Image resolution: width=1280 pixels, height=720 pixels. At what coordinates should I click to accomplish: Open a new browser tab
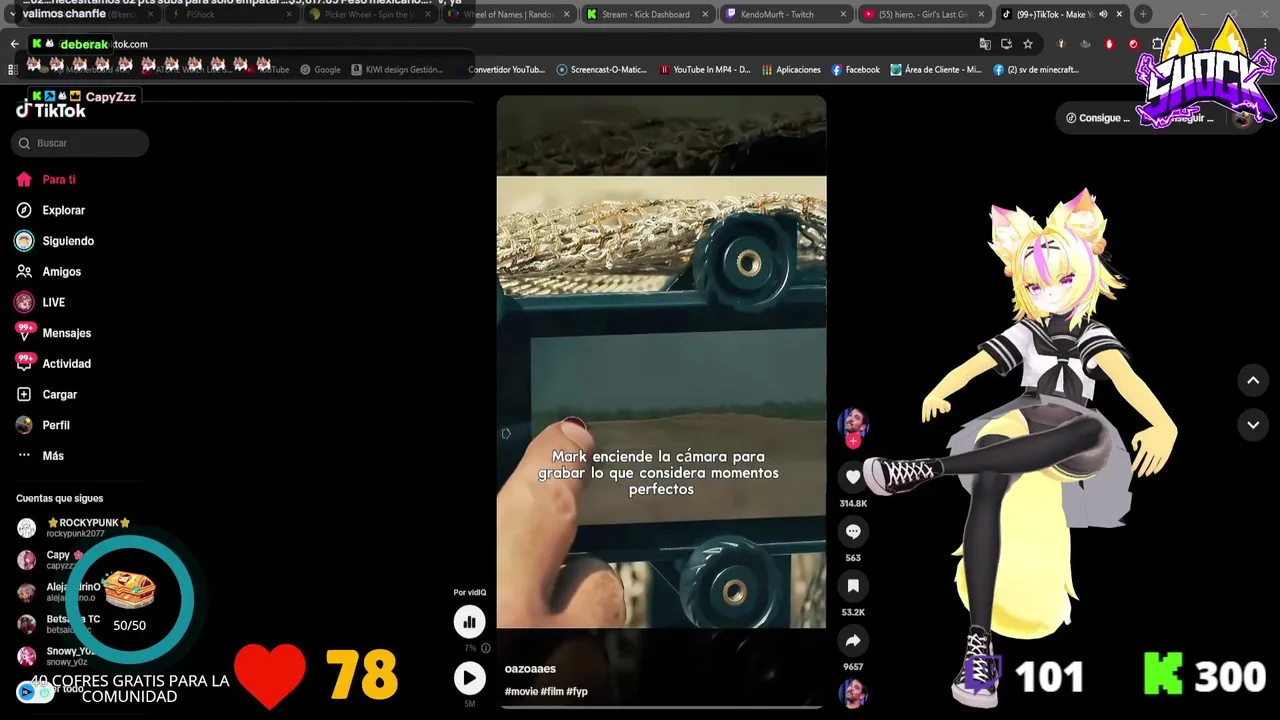(x=1143, y=15)
